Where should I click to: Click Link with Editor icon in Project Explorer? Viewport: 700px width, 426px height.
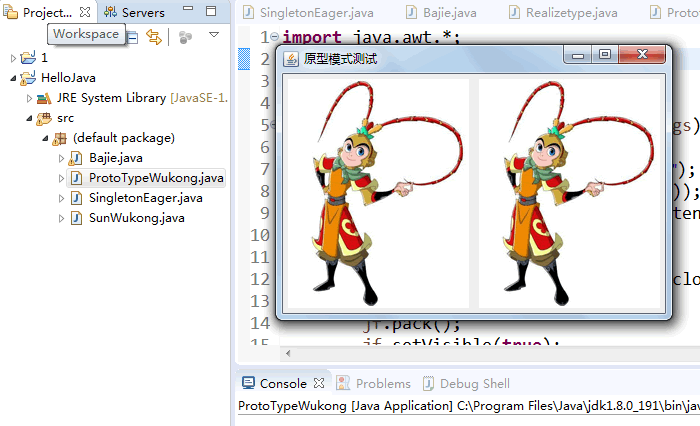[x=153, y=37]
